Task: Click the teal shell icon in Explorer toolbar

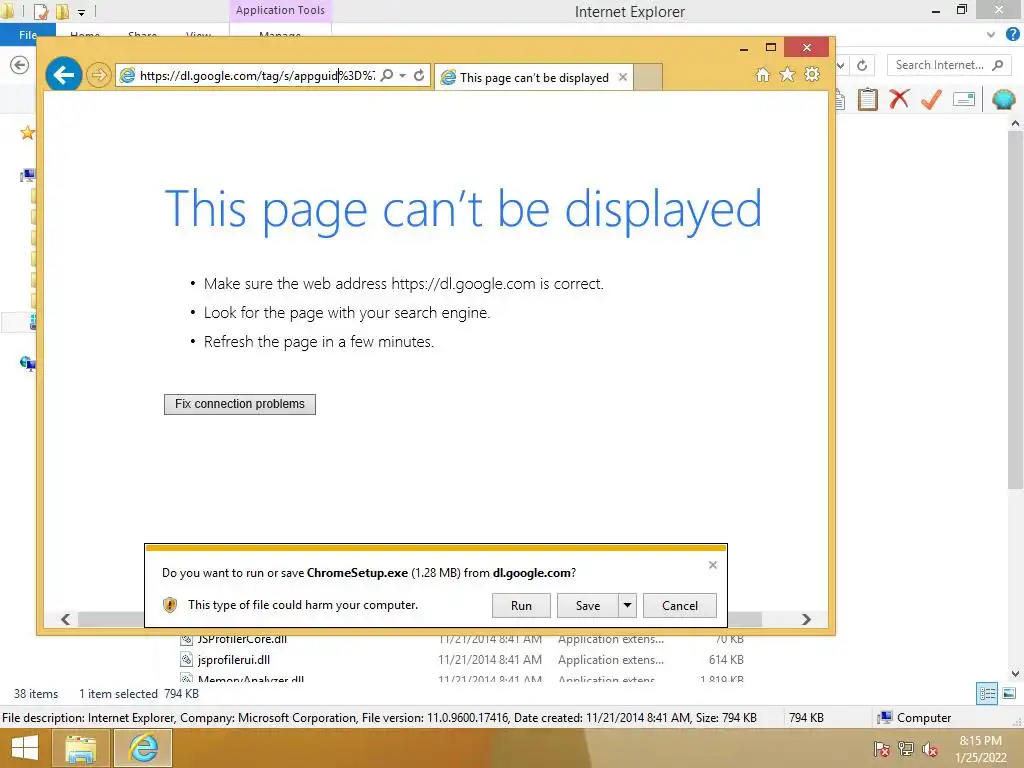Action: click(x=1003, y=99)
